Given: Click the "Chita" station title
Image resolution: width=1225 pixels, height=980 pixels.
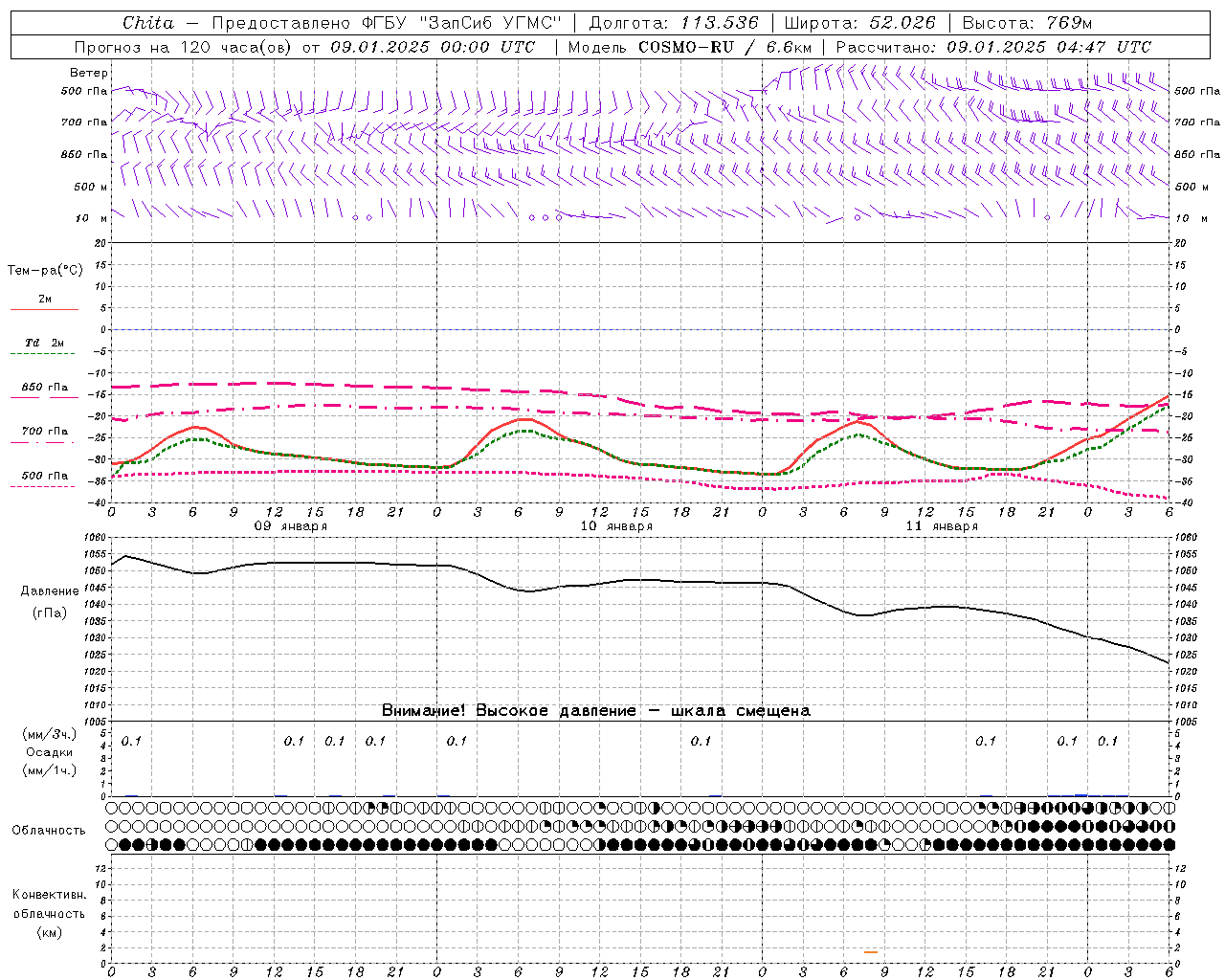Looking at the screenshot, I should (x=148, y=23).
